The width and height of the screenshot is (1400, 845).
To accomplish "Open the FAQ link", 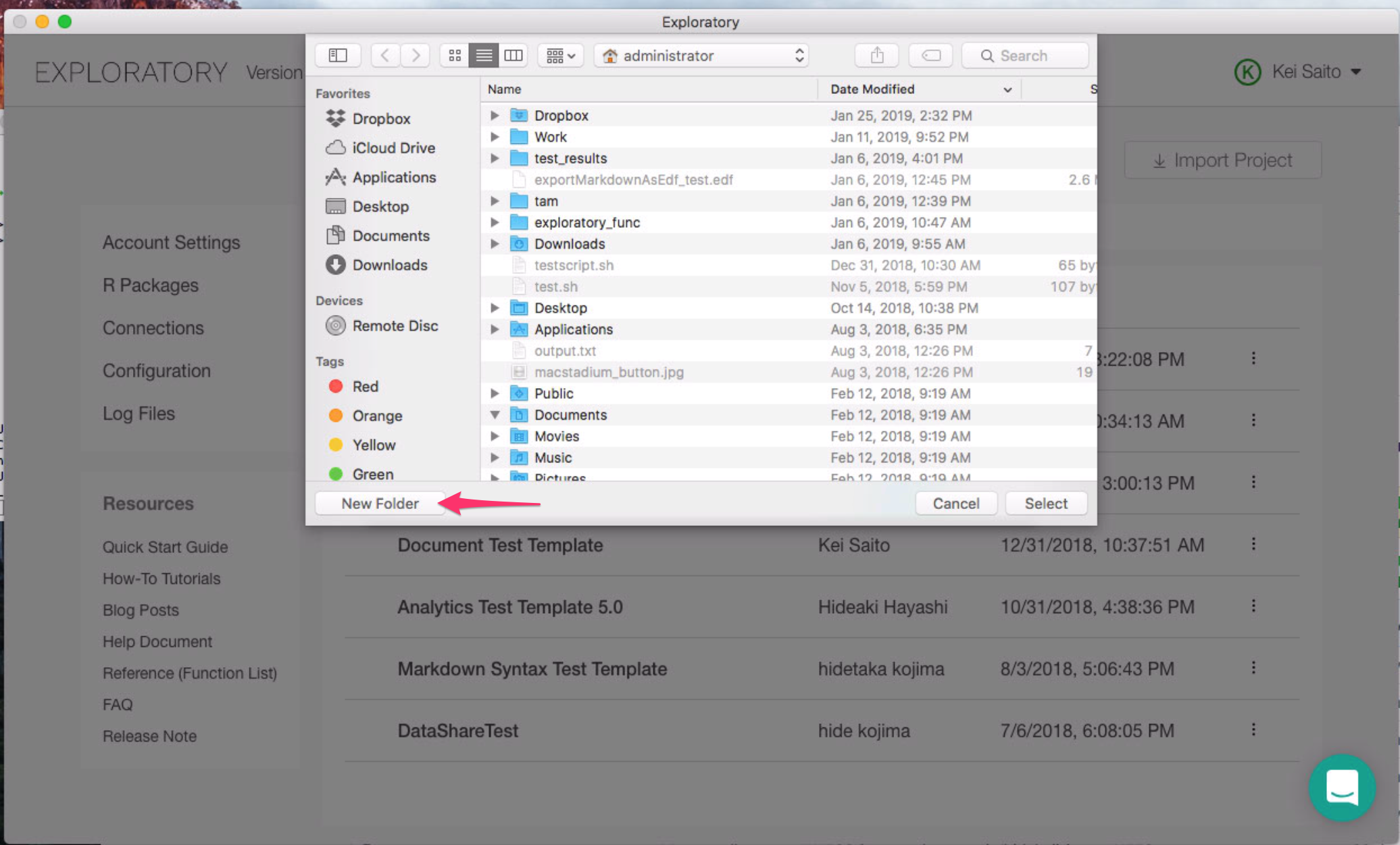I will click(118, 704).
